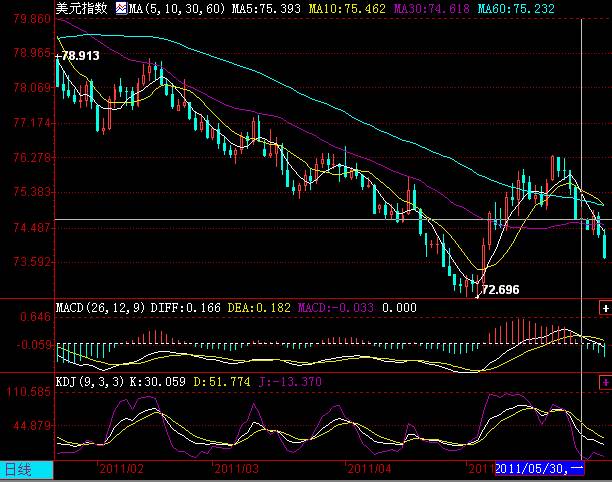This screenshot has width=612, height=482.
Task: Select the 日线 daily period tab
Action: click(27, 470)
